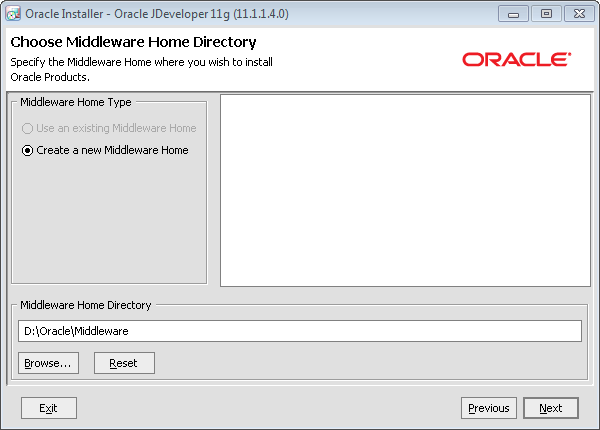Click the Reset button
The height and width of the screenshot is (430, 600).
point(124,363)
